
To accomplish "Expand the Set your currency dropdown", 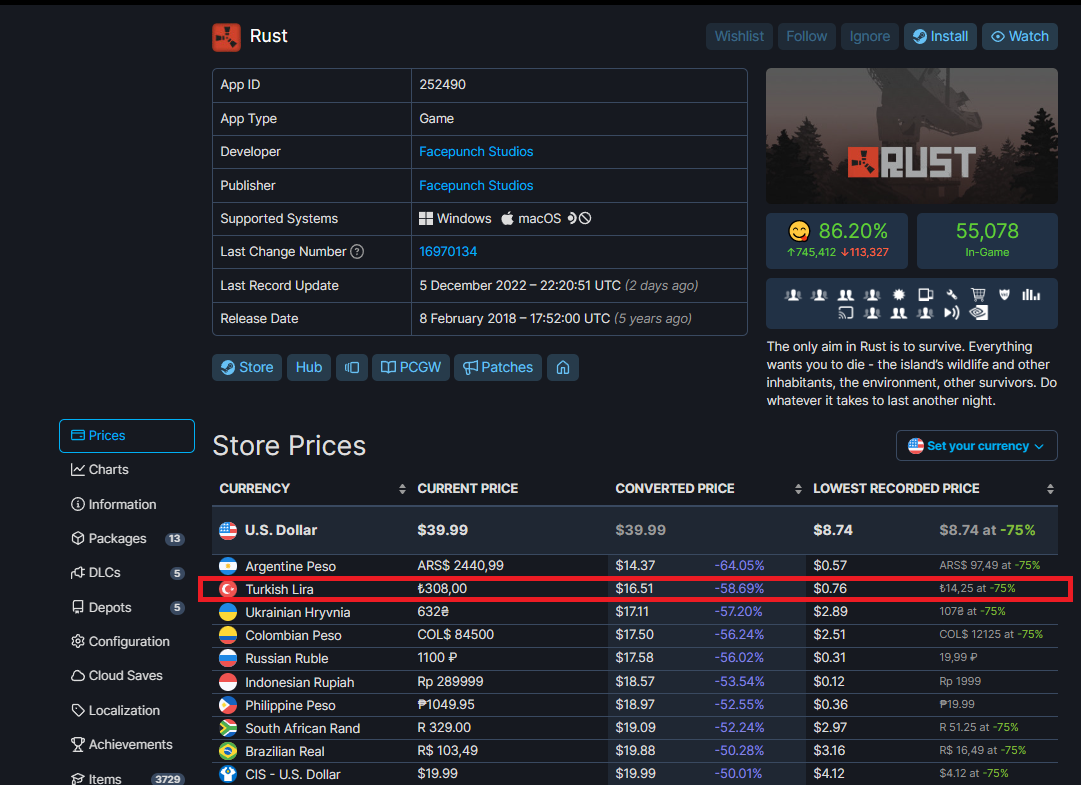I will [x=976, y=446].
